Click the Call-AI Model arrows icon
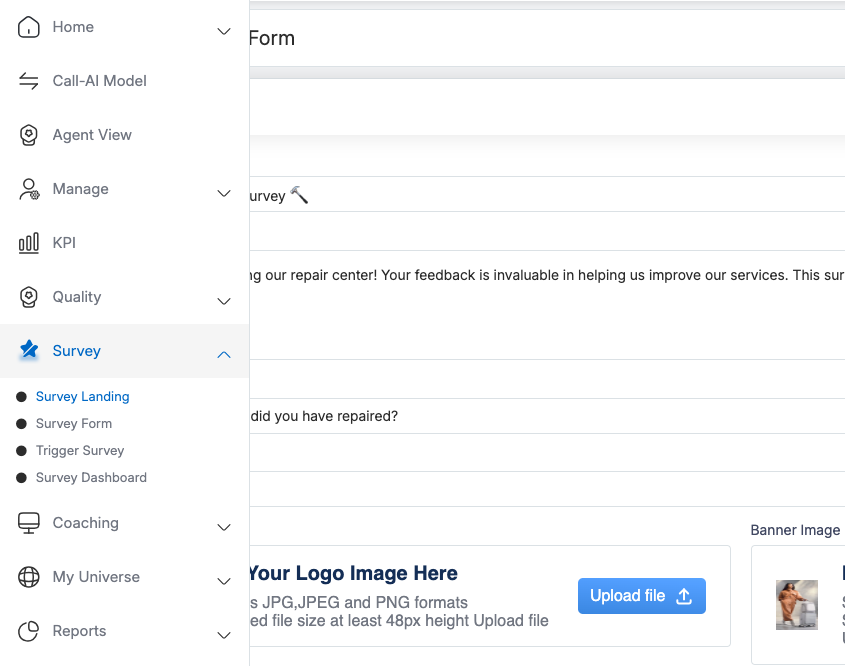The height and width of the screenshot is (666, 845). [29, 81]
